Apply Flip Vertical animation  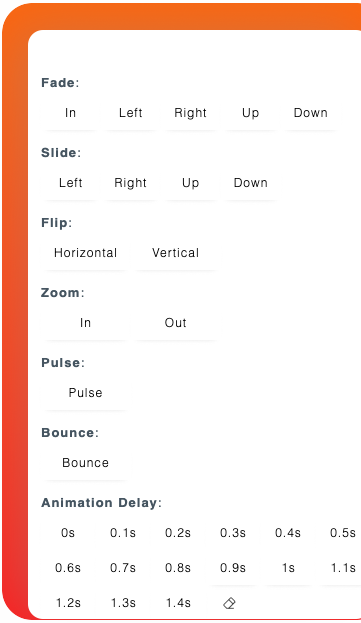[x=176, y=253]
